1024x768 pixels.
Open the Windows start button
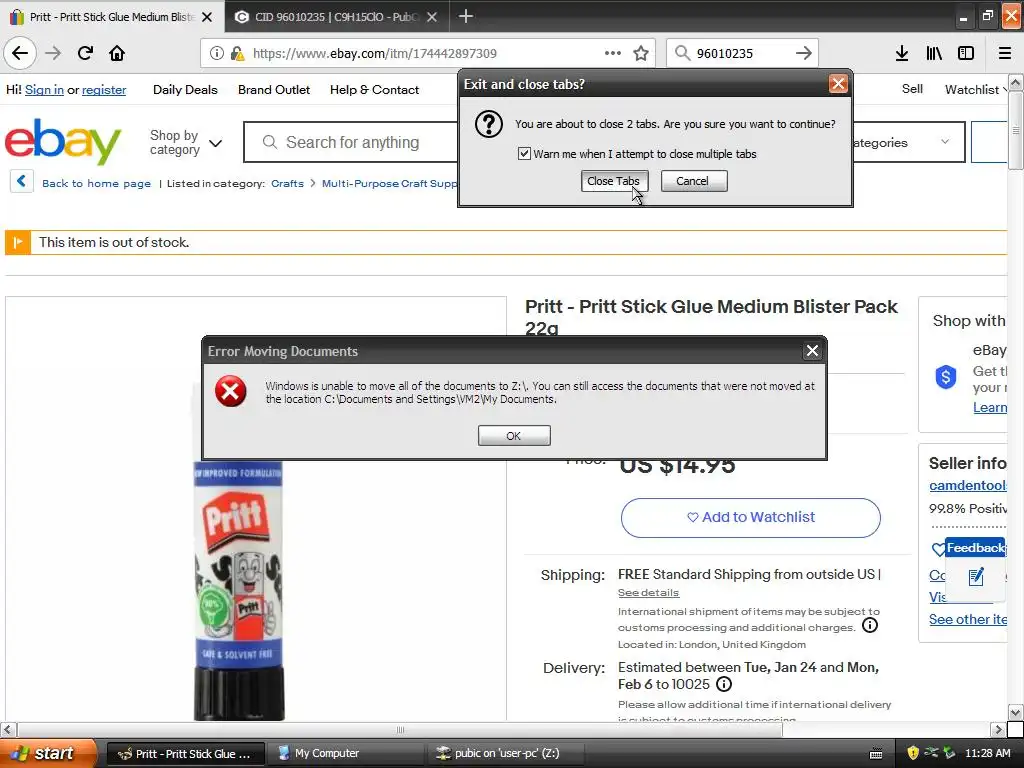49,753
